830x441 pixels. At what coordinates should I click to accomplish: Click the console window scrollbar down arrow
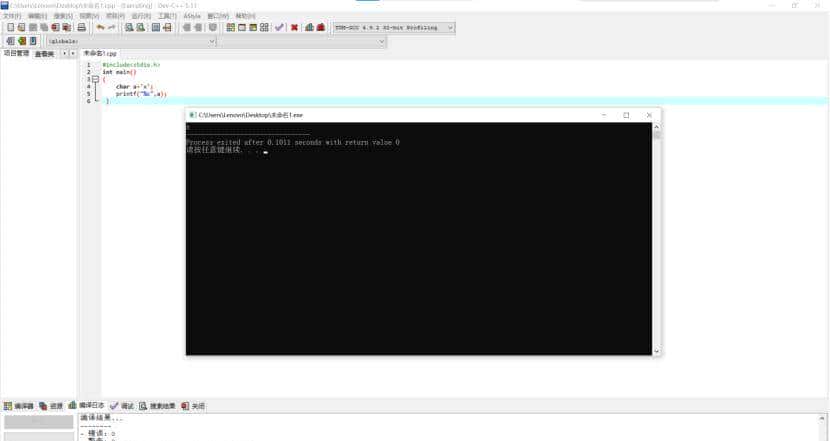click(x=656, y=351)
